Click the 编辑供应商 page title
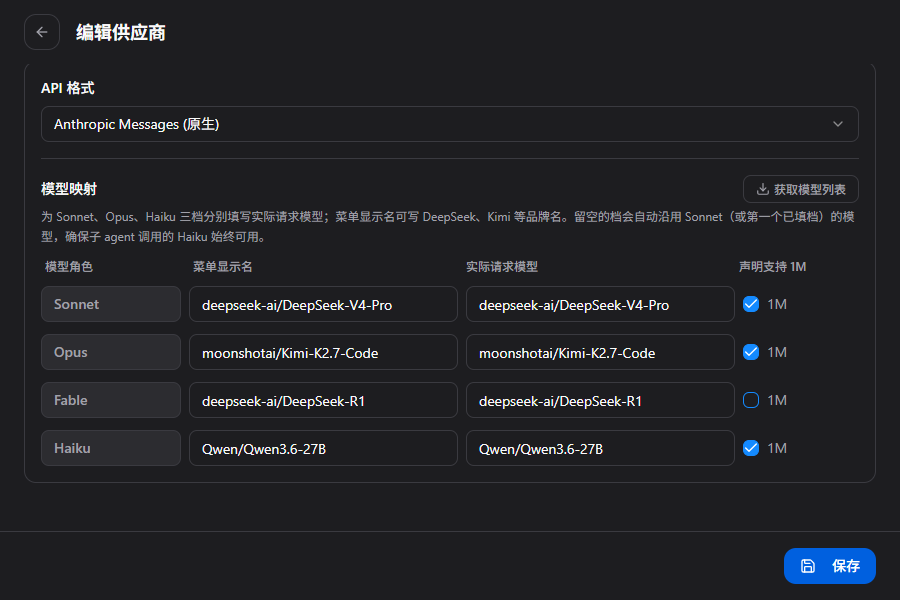900x600 pixels. tap(121, 32)
